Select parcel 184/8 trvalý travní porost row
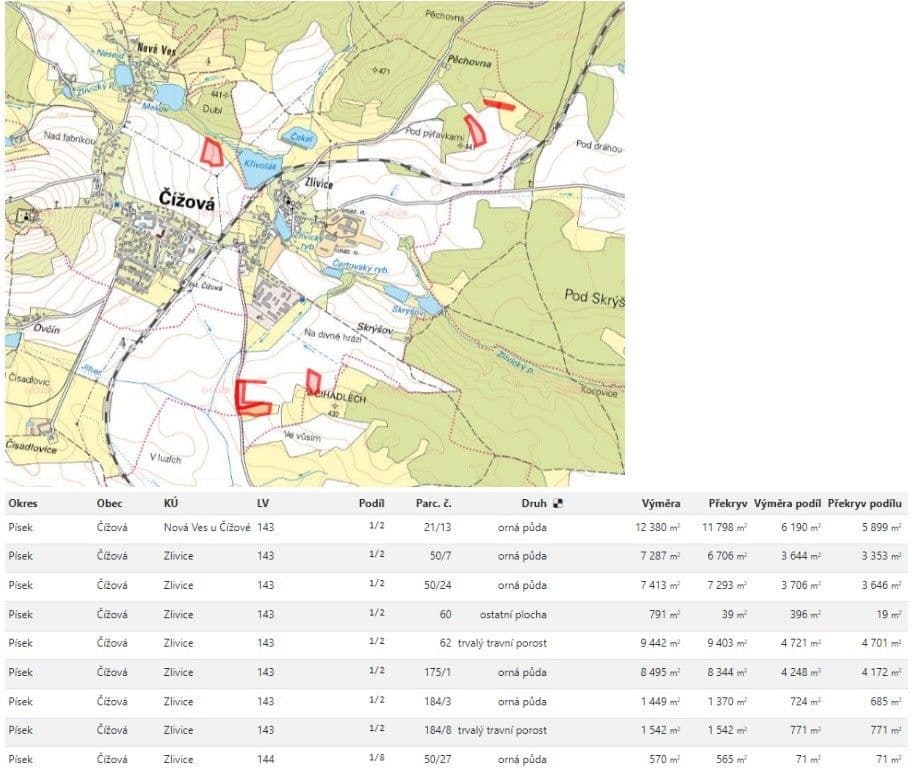Viewport: 922px width, 781px height. (x=456, y=730)
